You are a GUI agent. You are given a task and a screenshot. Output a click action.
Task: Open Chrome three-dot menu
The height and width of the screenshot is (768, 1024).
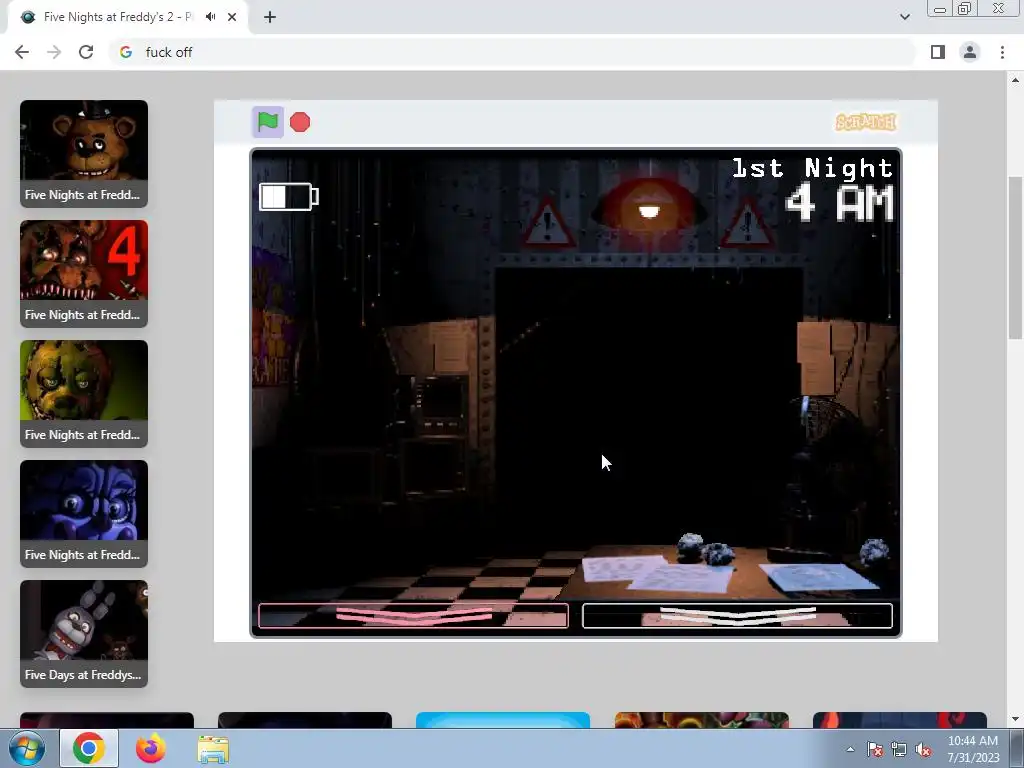1002,52
